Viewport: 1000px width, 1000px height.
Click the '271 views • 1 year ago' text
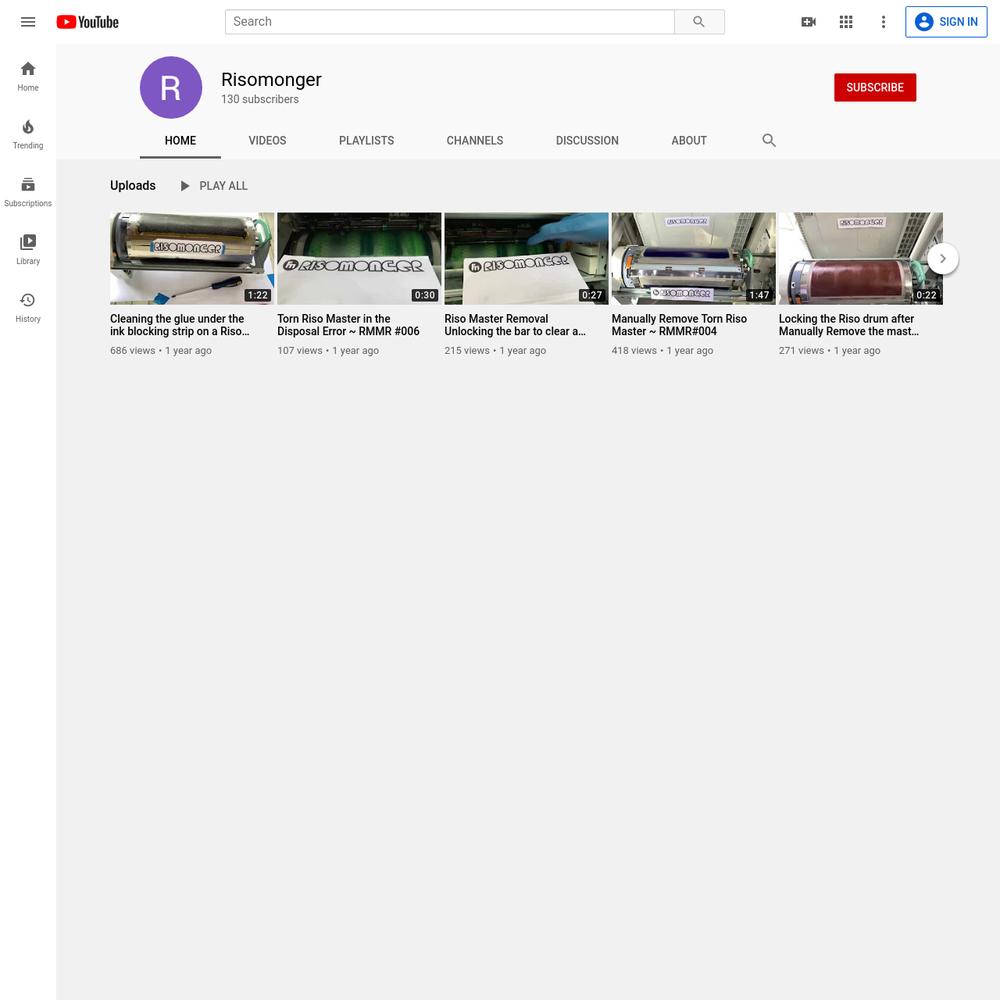point(829,351)
